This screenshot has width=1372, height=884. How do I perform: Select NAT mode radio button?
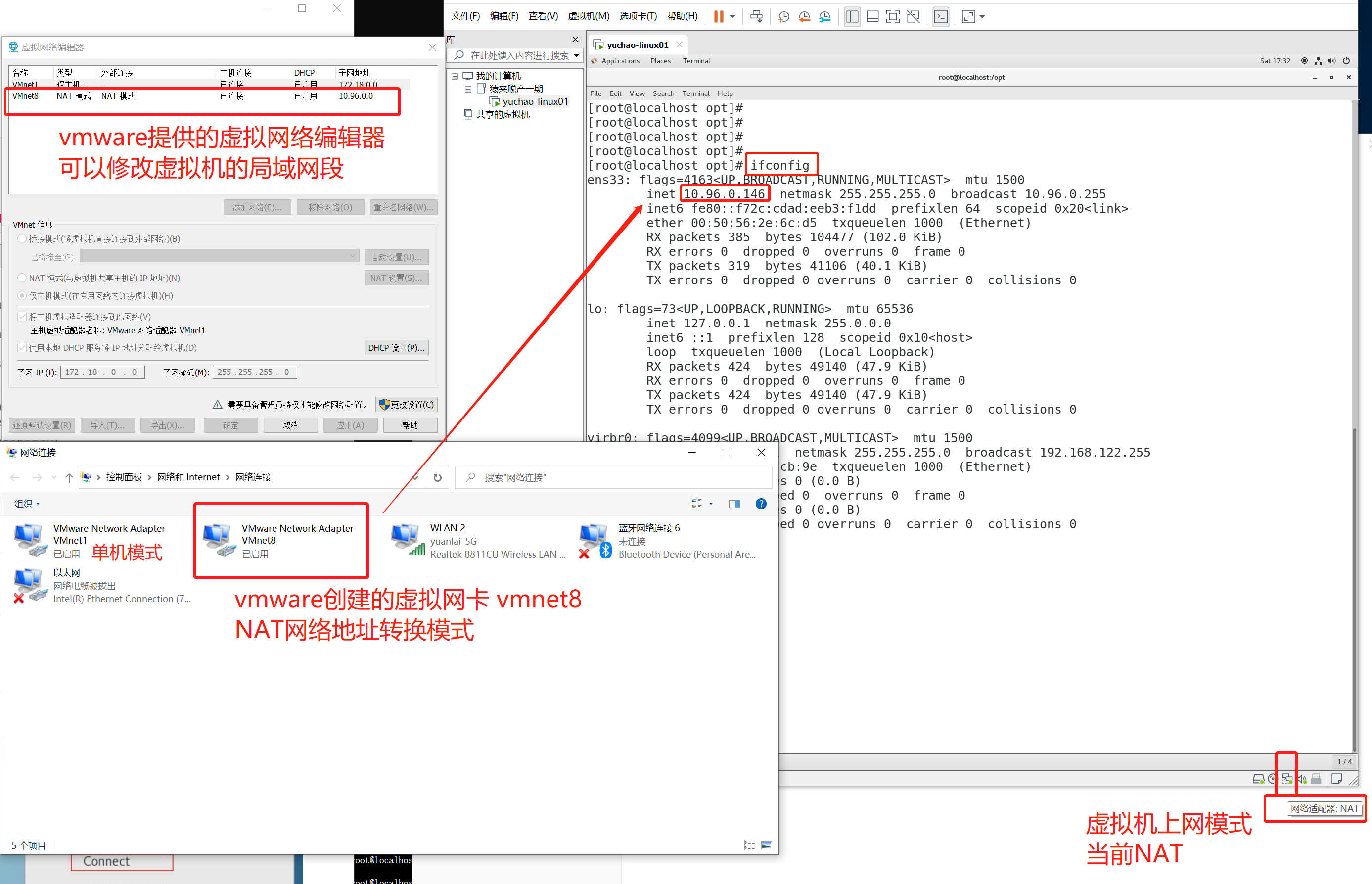coord(22,278)
